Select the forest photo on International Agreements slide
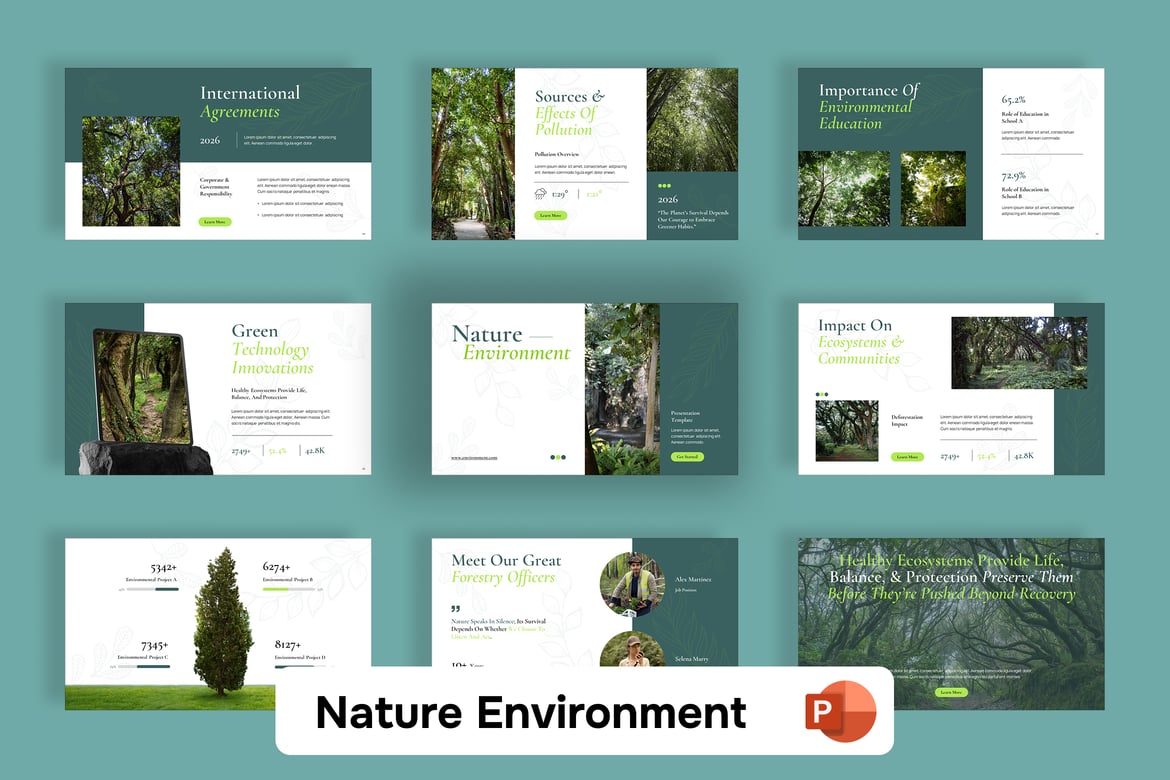Image resolution: width=1170 pixels, height=780 pixels. click(x=131, y=171)
